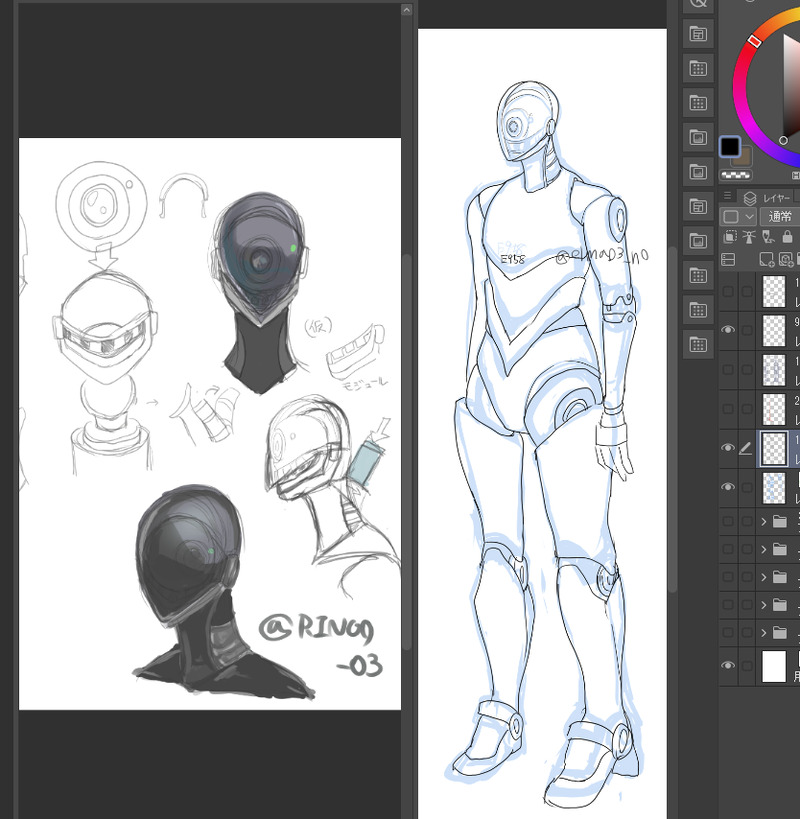Open the sixth material folder with layout icon
The height and width of the screenshot is (819, 800).
click(698, 207)
